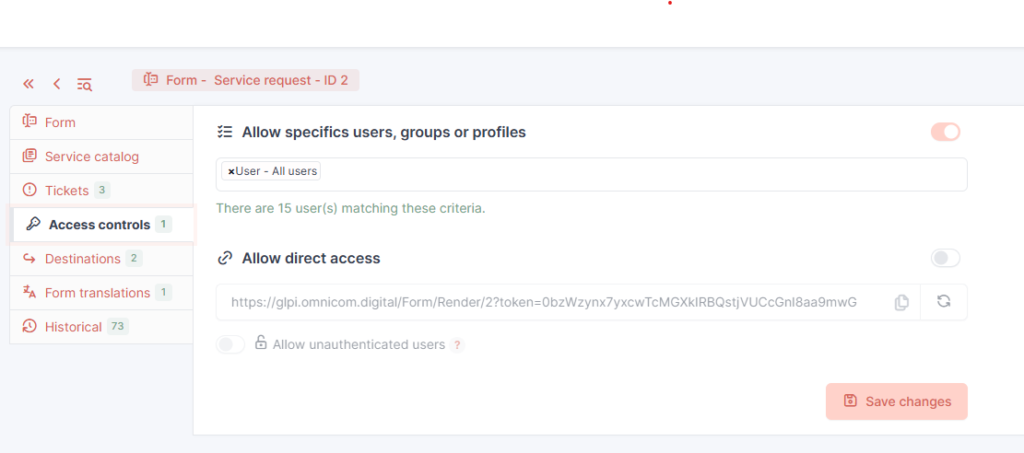Open the Form tab
The image size is (1024, 453).
pos(60,122)
